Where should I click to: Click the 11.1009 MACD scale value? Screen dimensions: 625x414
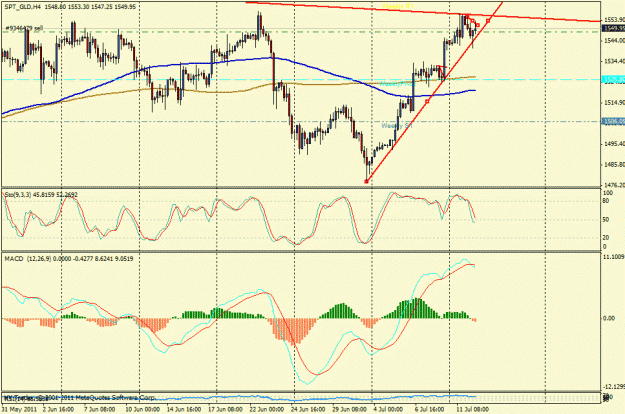(x=614, y=257)
